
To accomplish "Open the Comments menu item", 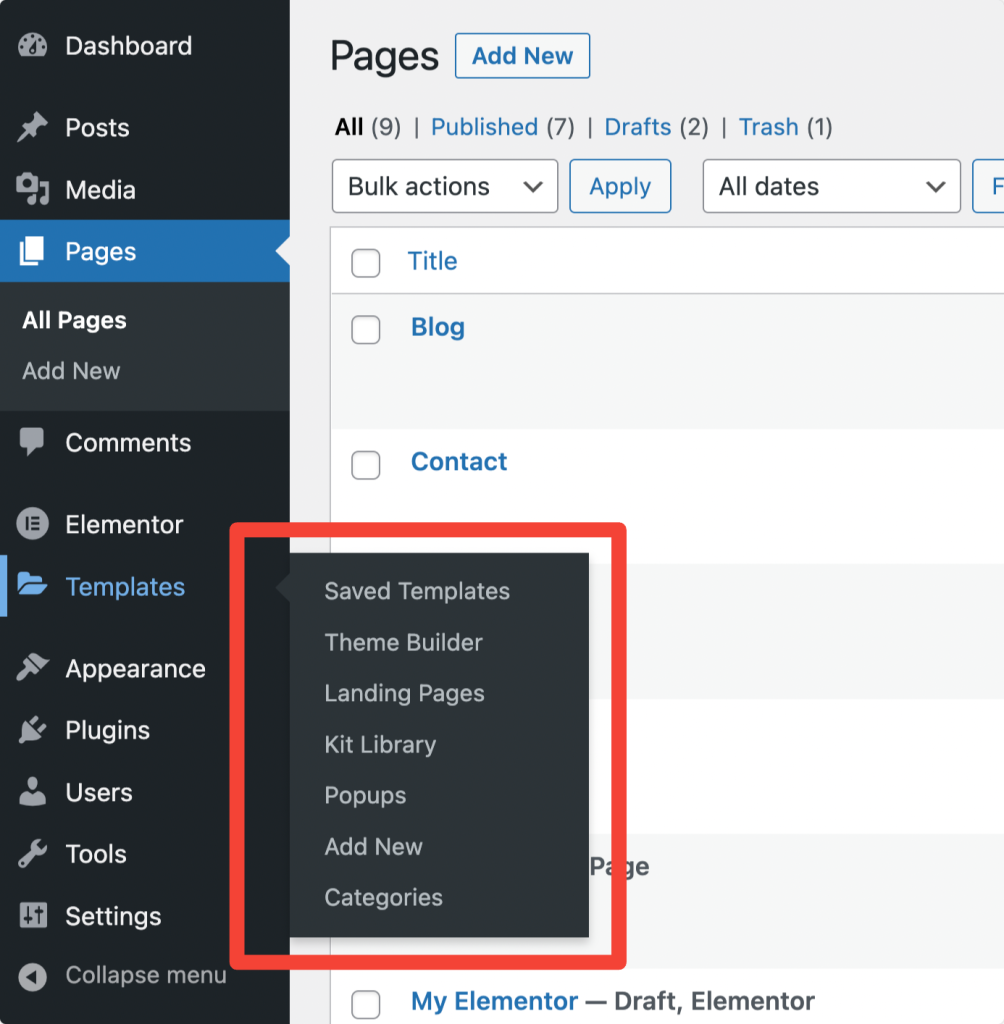I will (x=128, y=443).
